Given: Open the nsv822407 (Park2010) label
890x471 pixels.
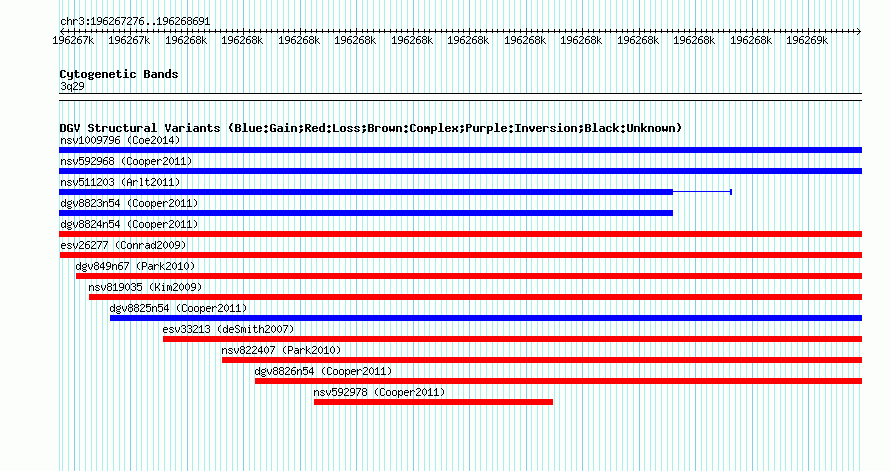Looking at the screenshot, I should point(281,350).
